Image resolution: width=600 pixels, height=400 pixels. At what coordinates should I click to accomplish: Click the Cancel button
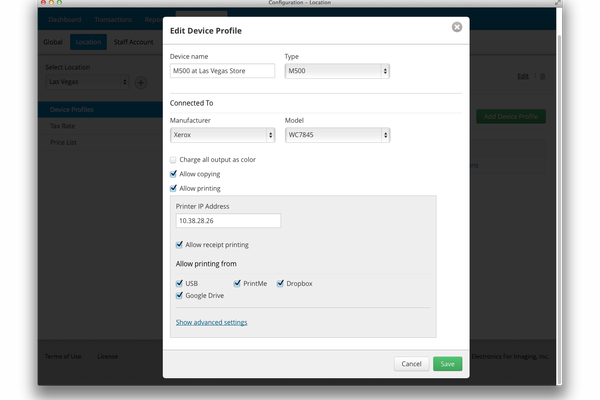[411, 364]
